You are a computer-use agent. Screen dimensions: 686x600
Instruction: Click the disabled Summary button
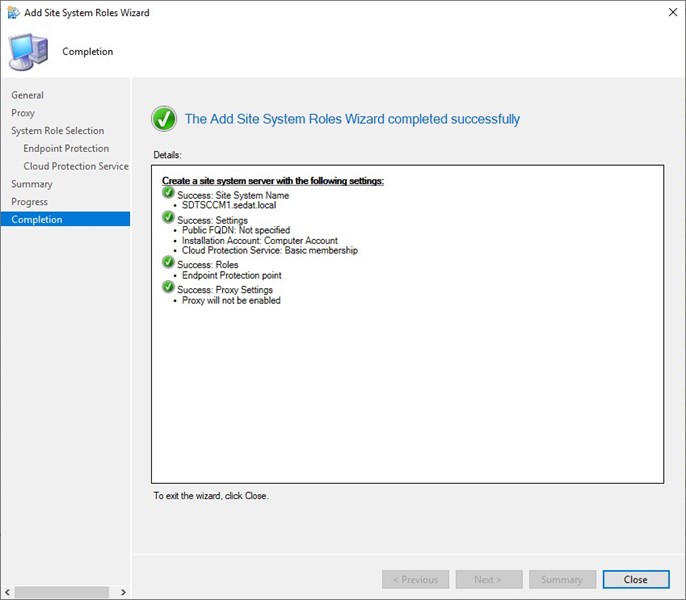click(562, 579)
